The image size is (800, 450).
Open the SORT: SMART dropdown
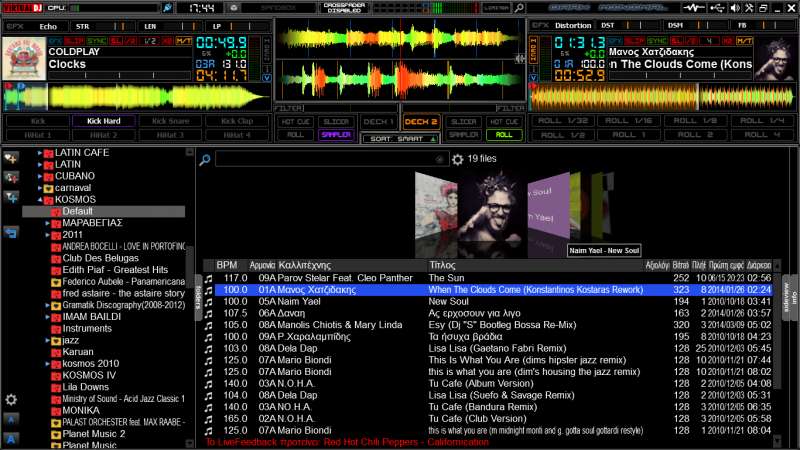click(401, 138)
